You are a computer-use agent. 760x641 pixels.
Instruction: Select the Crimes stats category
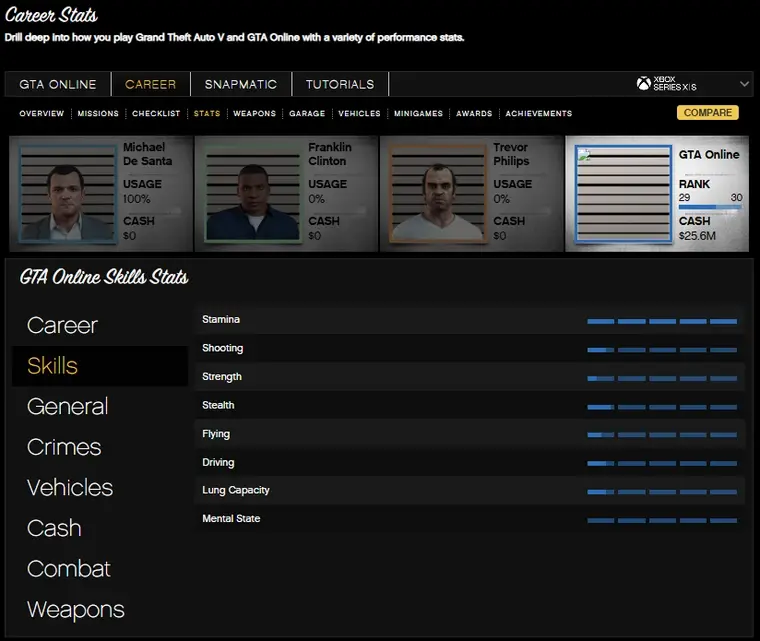tap(64, 447)
